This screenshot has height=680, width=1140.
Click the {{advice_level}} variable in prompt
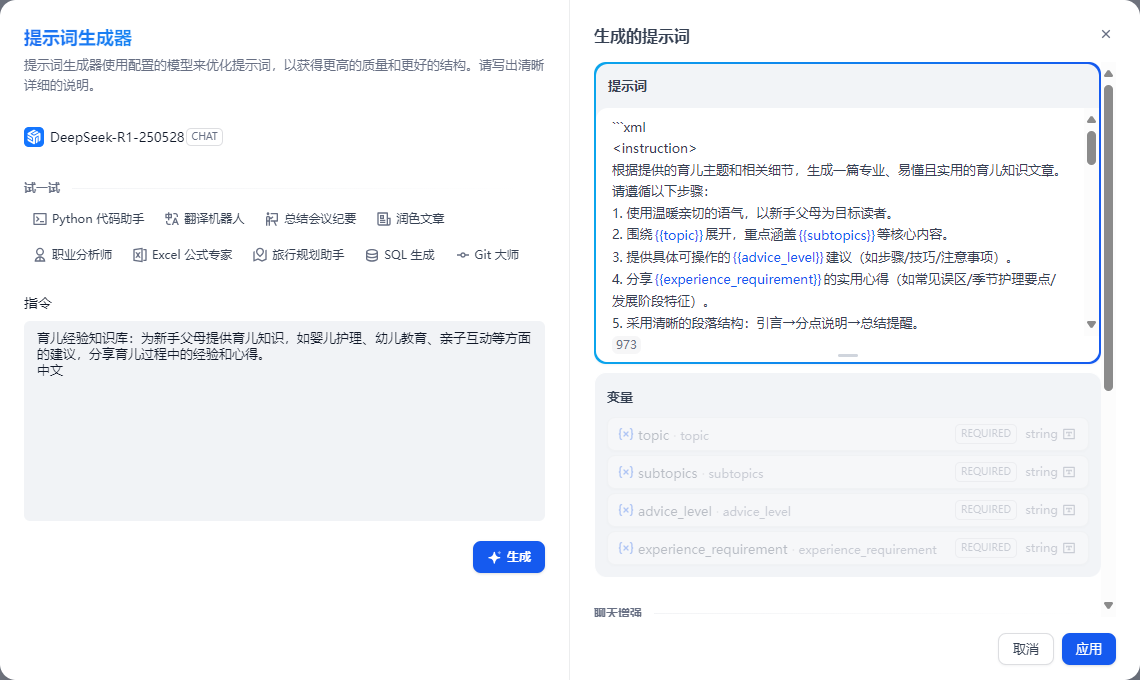pos(778,257)
